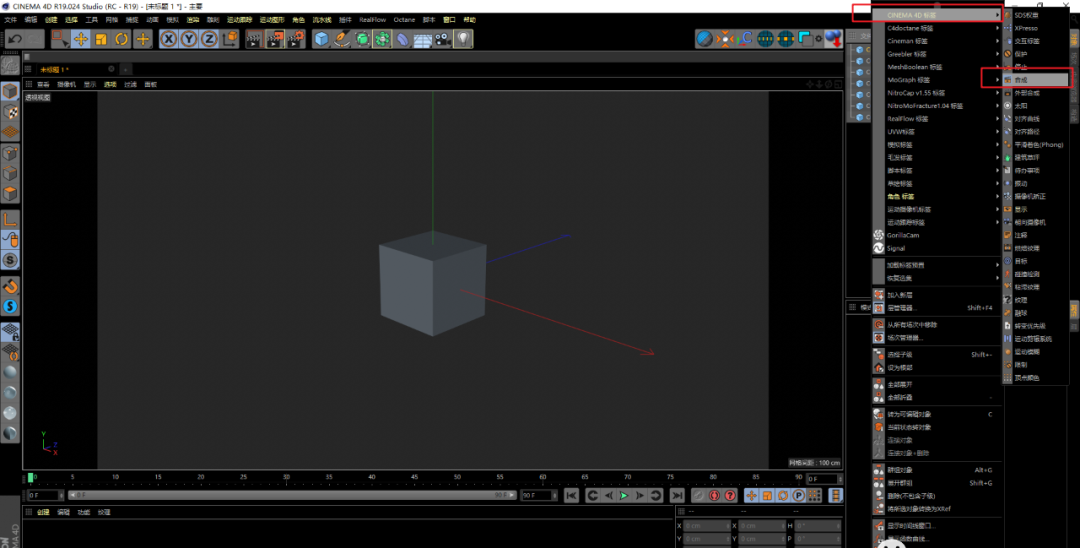Screen dimensions: 1080x548
Task: Click 层管理器... layer manager entry
Action: click(x=936, y=308)
